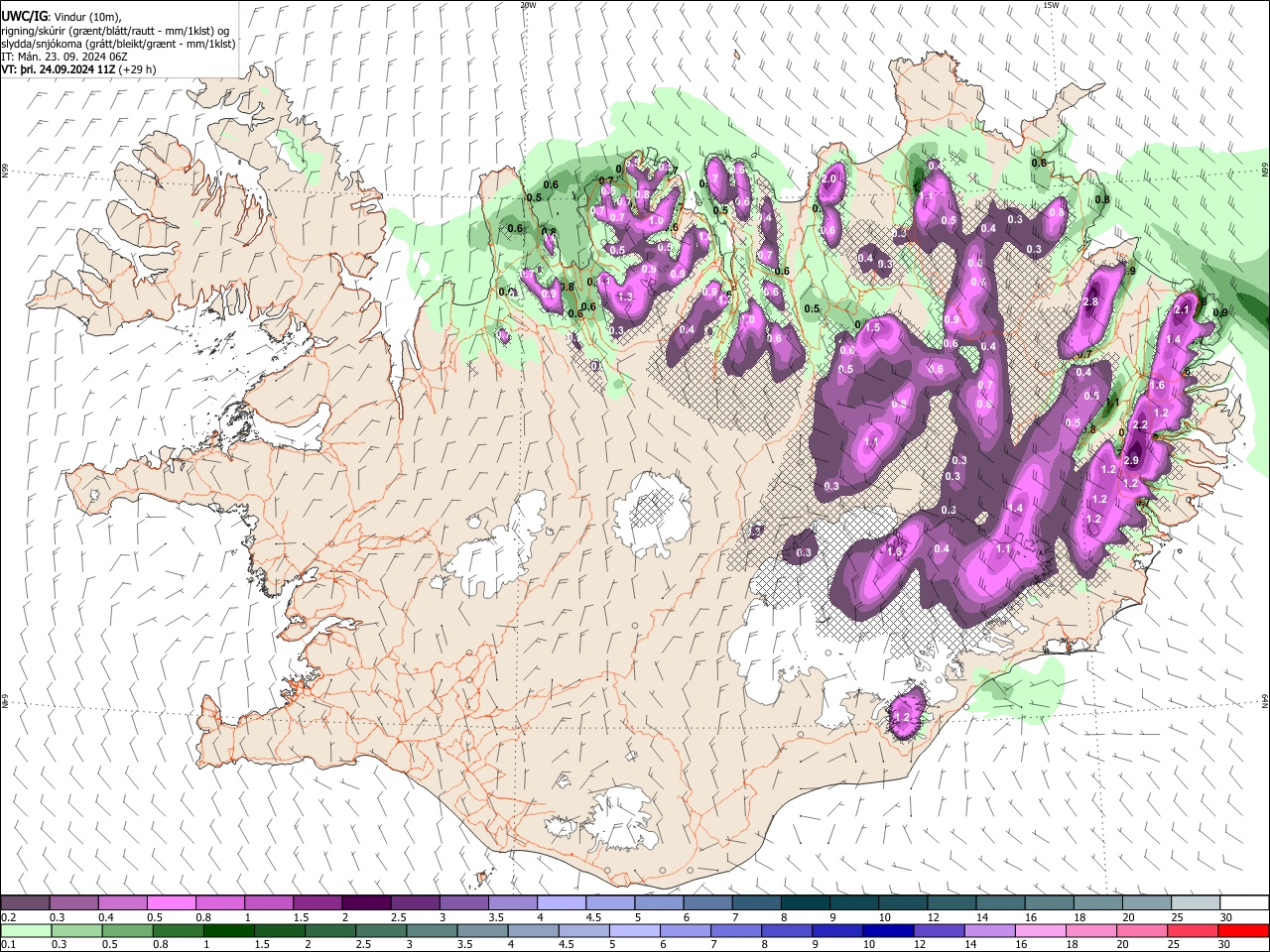Select the bottom-row legend swatch starting at 2
Viewport: 1270px width, 952px height.
point(329,931)
